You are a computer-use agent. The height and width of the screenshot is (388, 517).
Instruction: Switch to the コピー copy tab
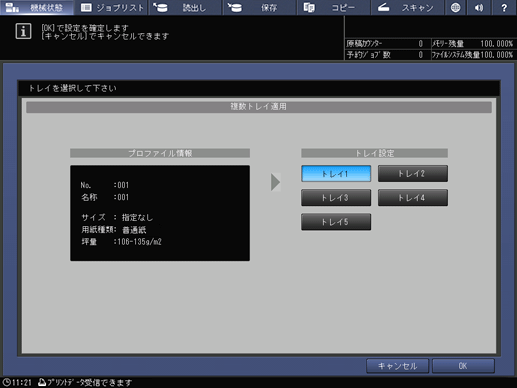pyautogui.click(x=333, y=7)
